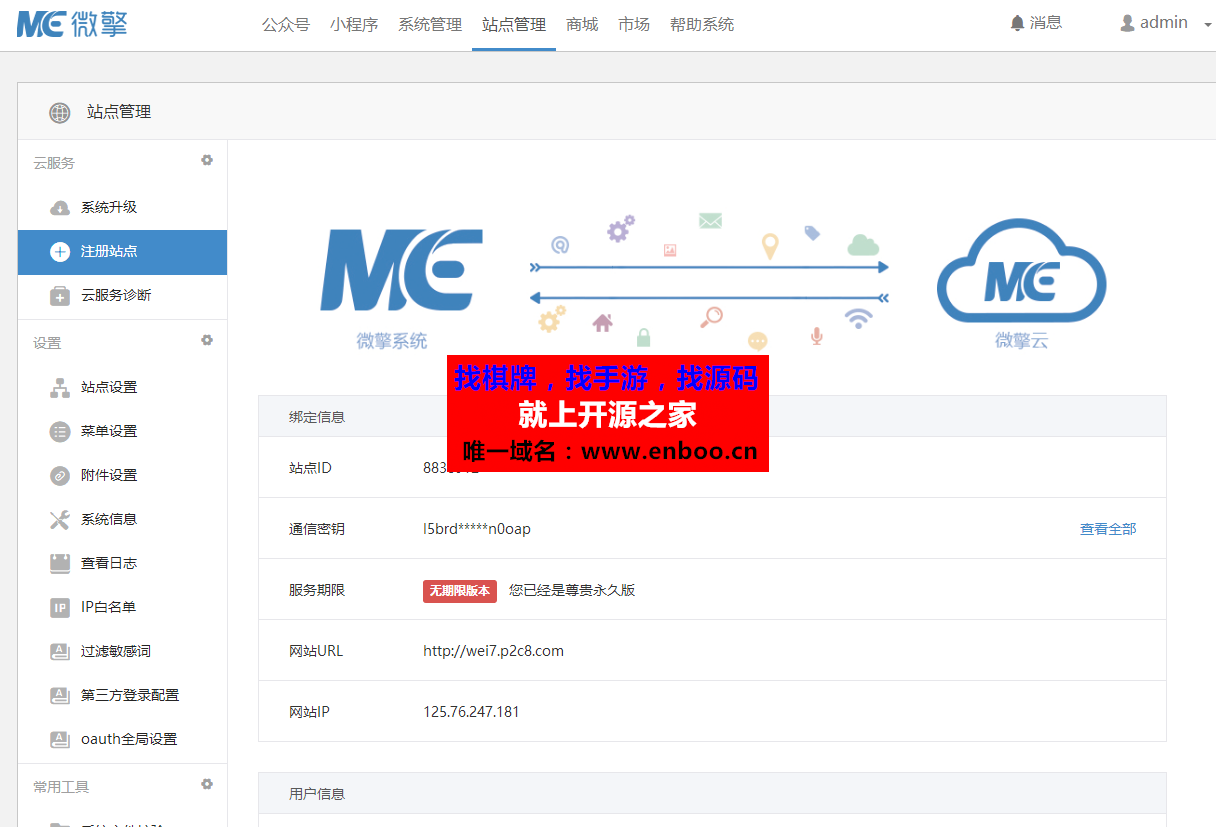Viewport: 1216px width, 827px height.
Task: Open 帮助系统 in top navigation
Action: [702, 25]
